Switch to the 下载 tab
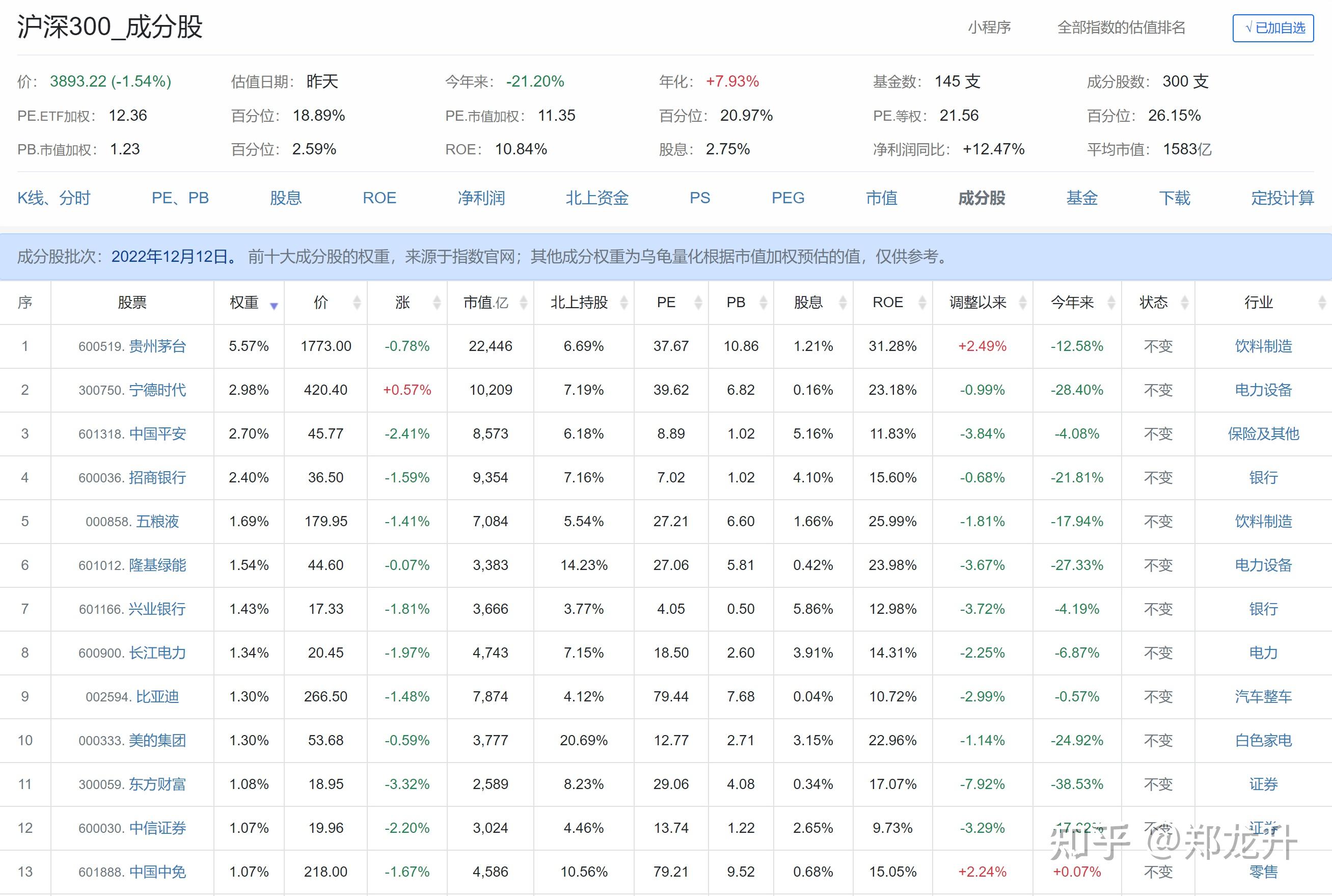This screenshot has width=1332, height=896. [x=1174, y=198]
